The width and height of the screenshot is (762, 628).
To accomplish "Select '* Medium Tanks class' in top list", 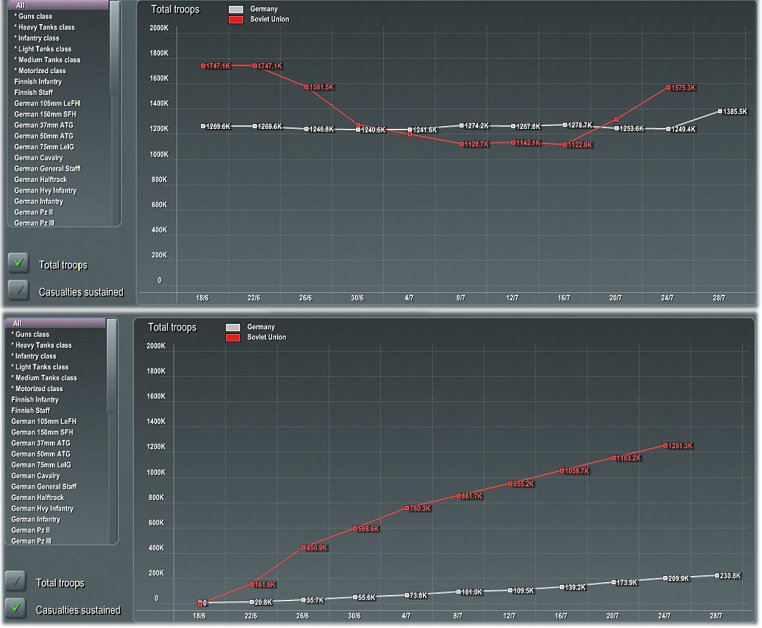I will click(x=47, y=60).
